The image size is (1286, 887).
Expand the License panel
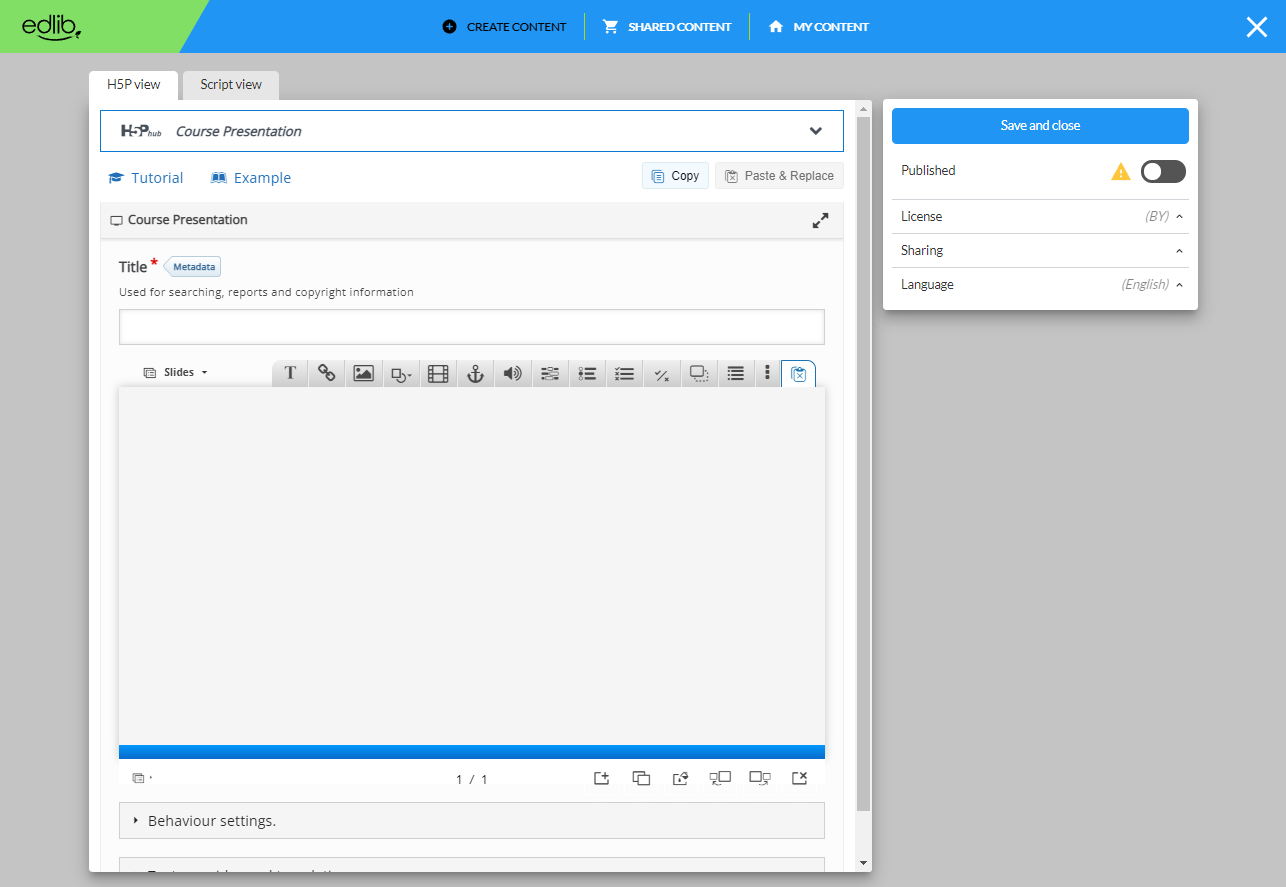tap(1040, 217)
